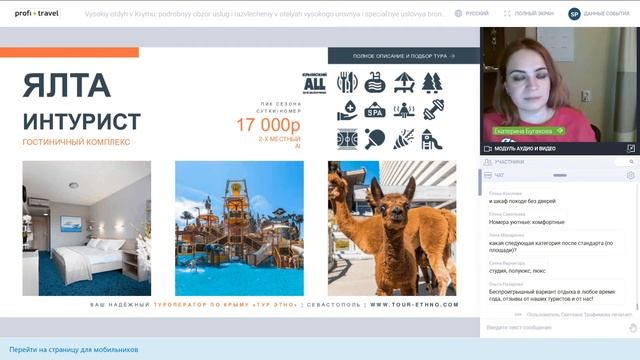Enter fullscreen with Полный экран
Viewport: 640px width, 360px height.
point(534,13)
